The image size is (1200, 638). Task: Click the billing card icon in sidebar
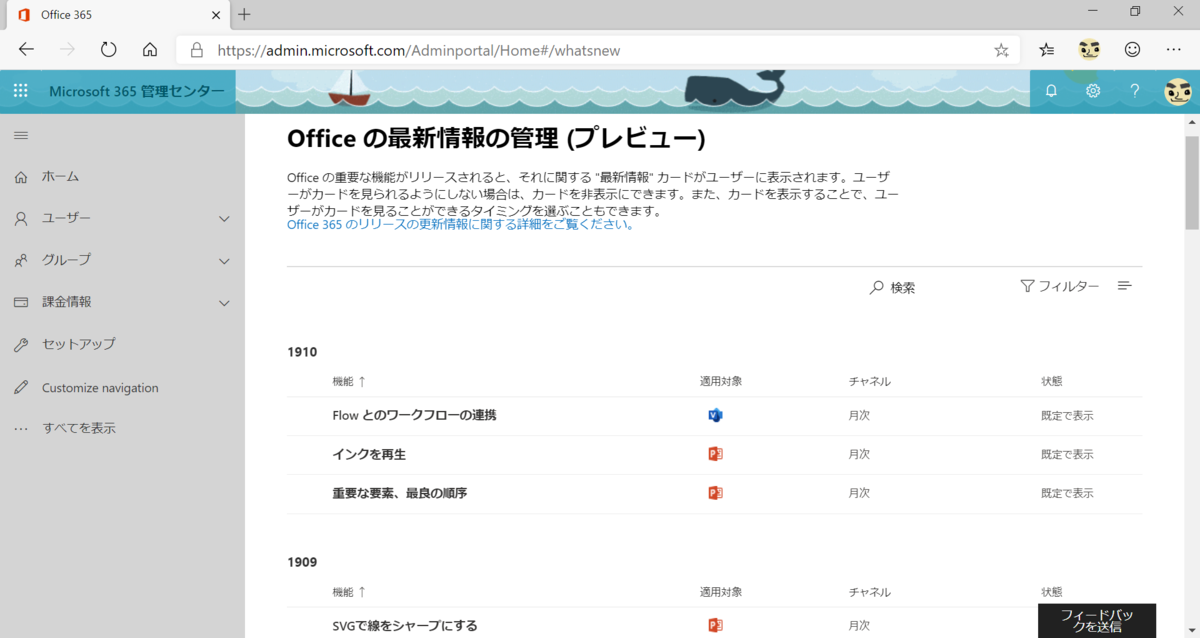pyautogui.click(x=21, y=302)
